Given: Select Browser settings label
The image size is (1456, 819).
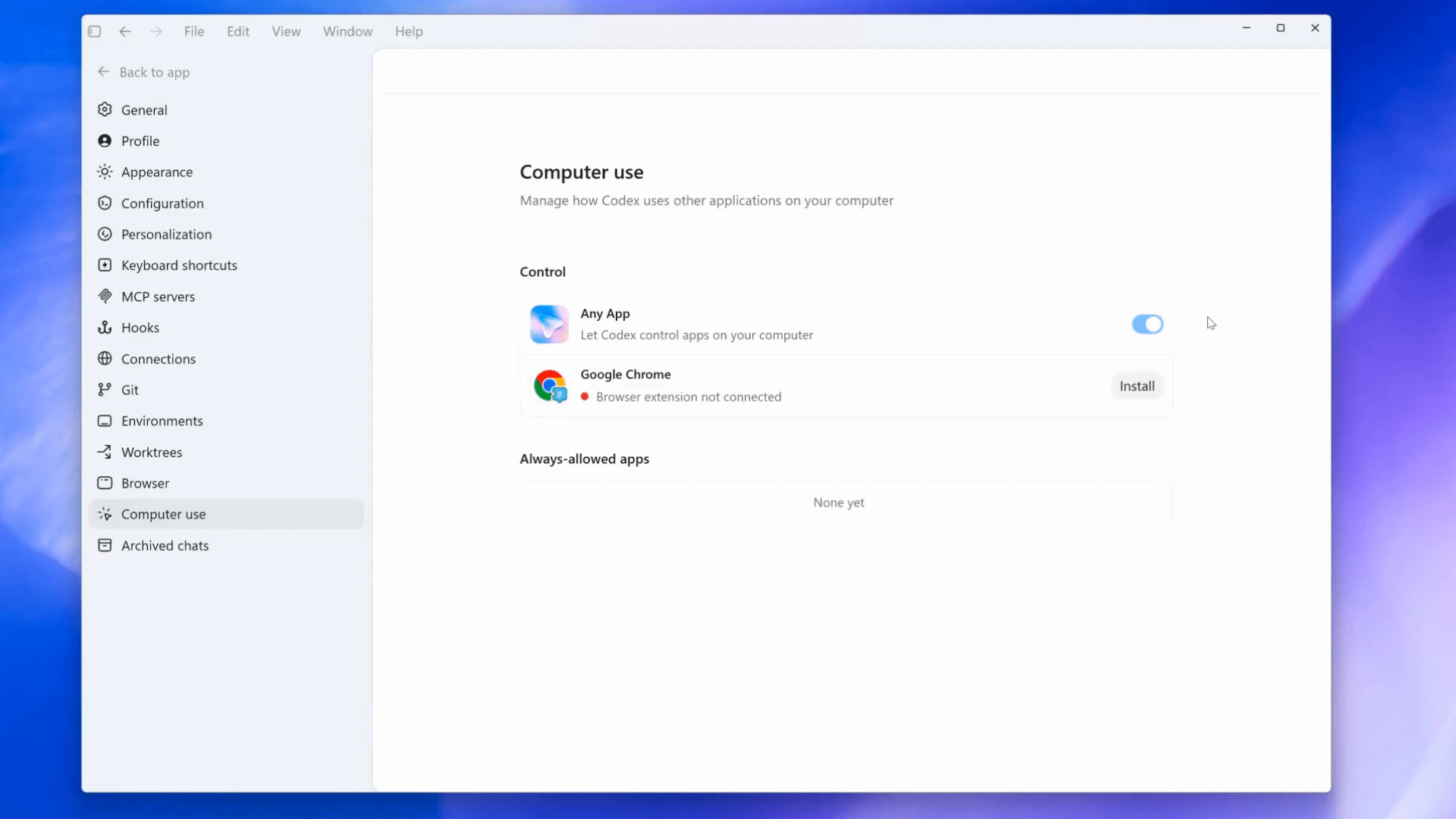Looking at the screenshot, I should (x=145, y=483).
